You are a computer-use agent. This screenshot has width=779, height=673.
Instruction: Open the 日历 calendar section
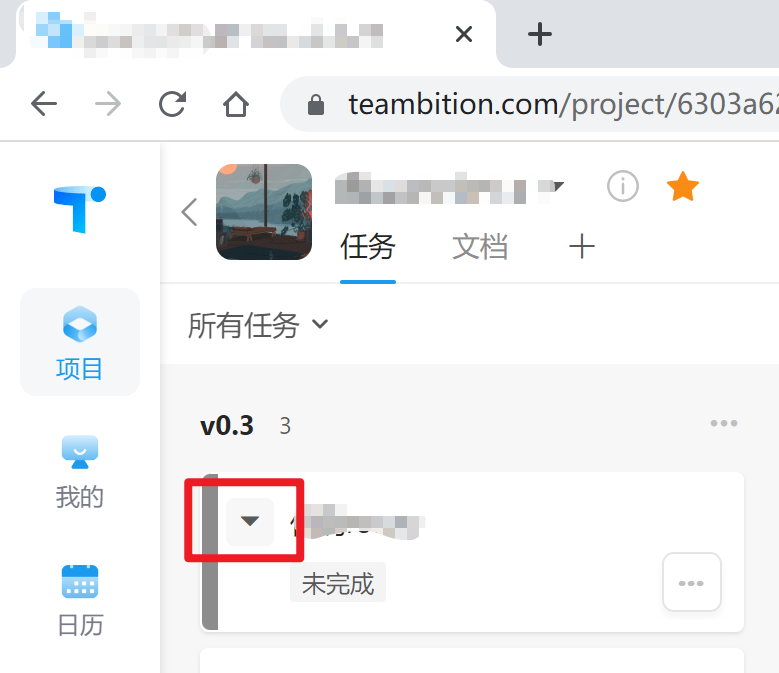pos(79,600)
